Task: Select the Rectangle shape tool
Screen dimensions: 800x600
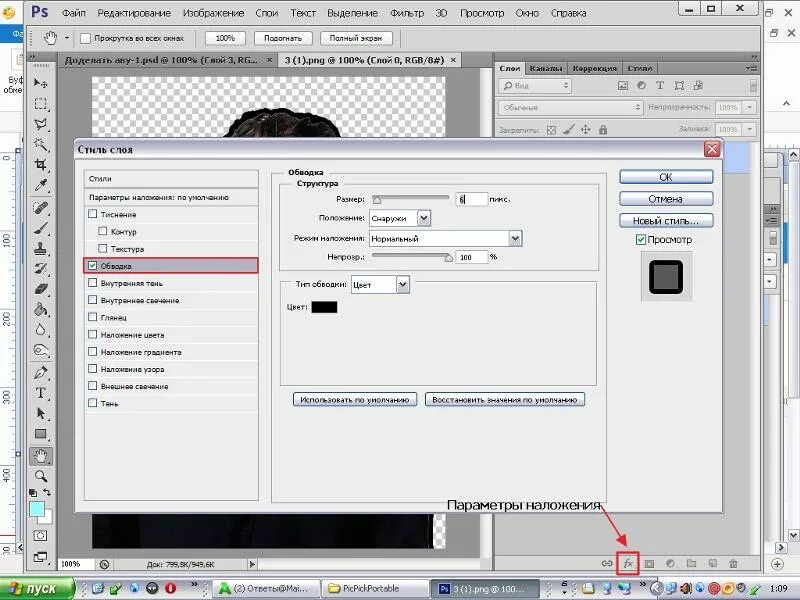Action: click(40, 434)
